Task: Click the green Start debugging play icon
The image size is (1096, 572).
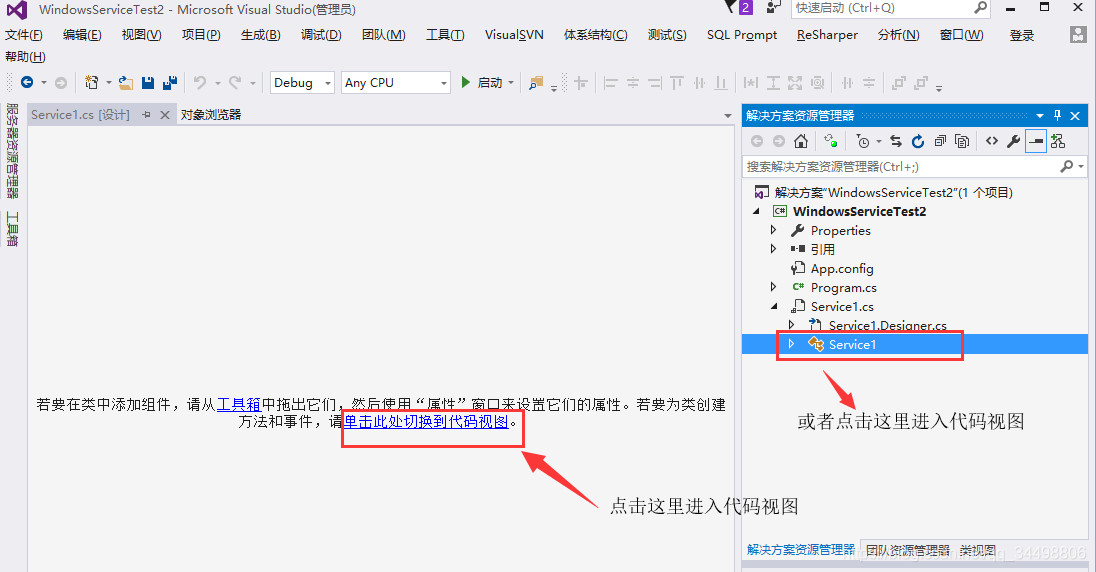Action: 466,83
